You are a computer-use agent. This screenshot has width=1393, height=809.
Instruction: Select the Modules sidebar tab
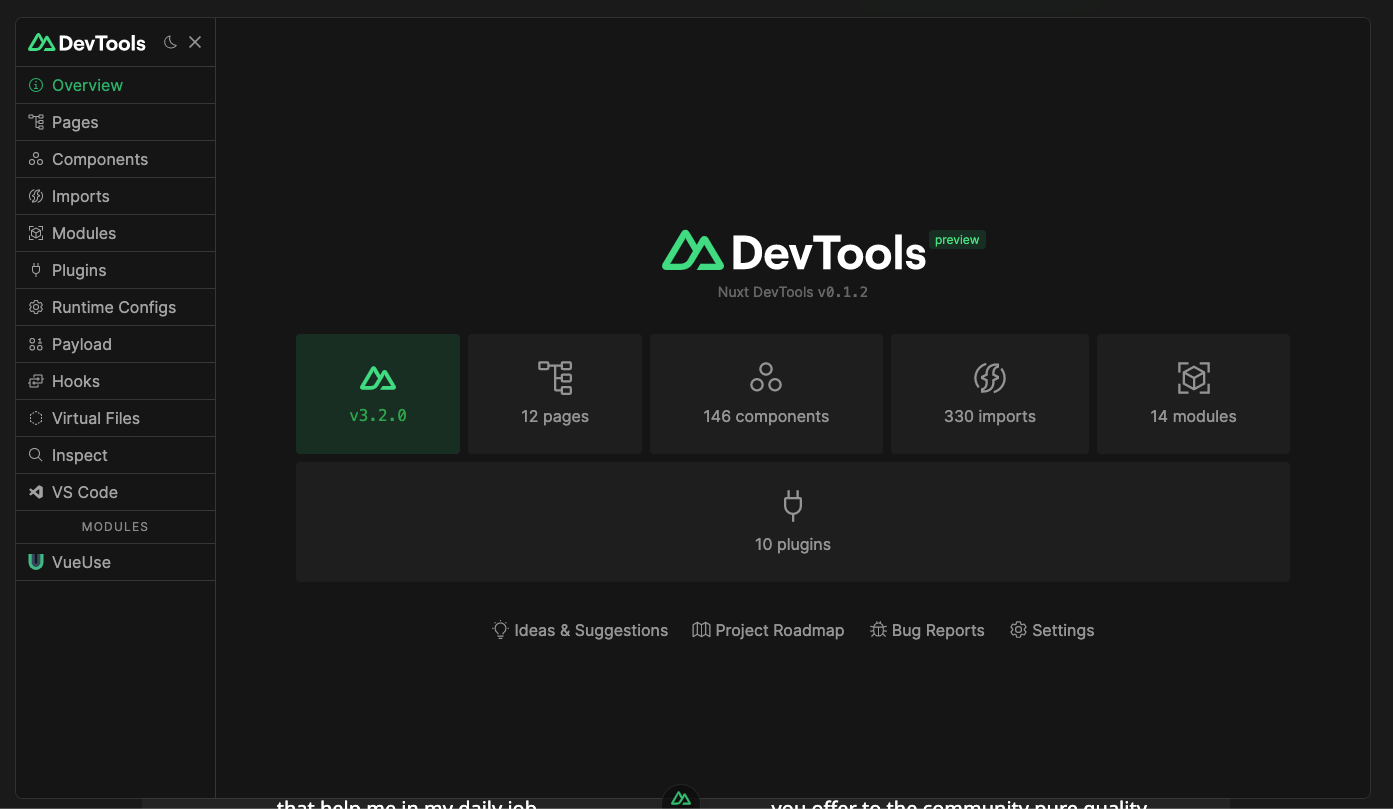pos(115,233)
